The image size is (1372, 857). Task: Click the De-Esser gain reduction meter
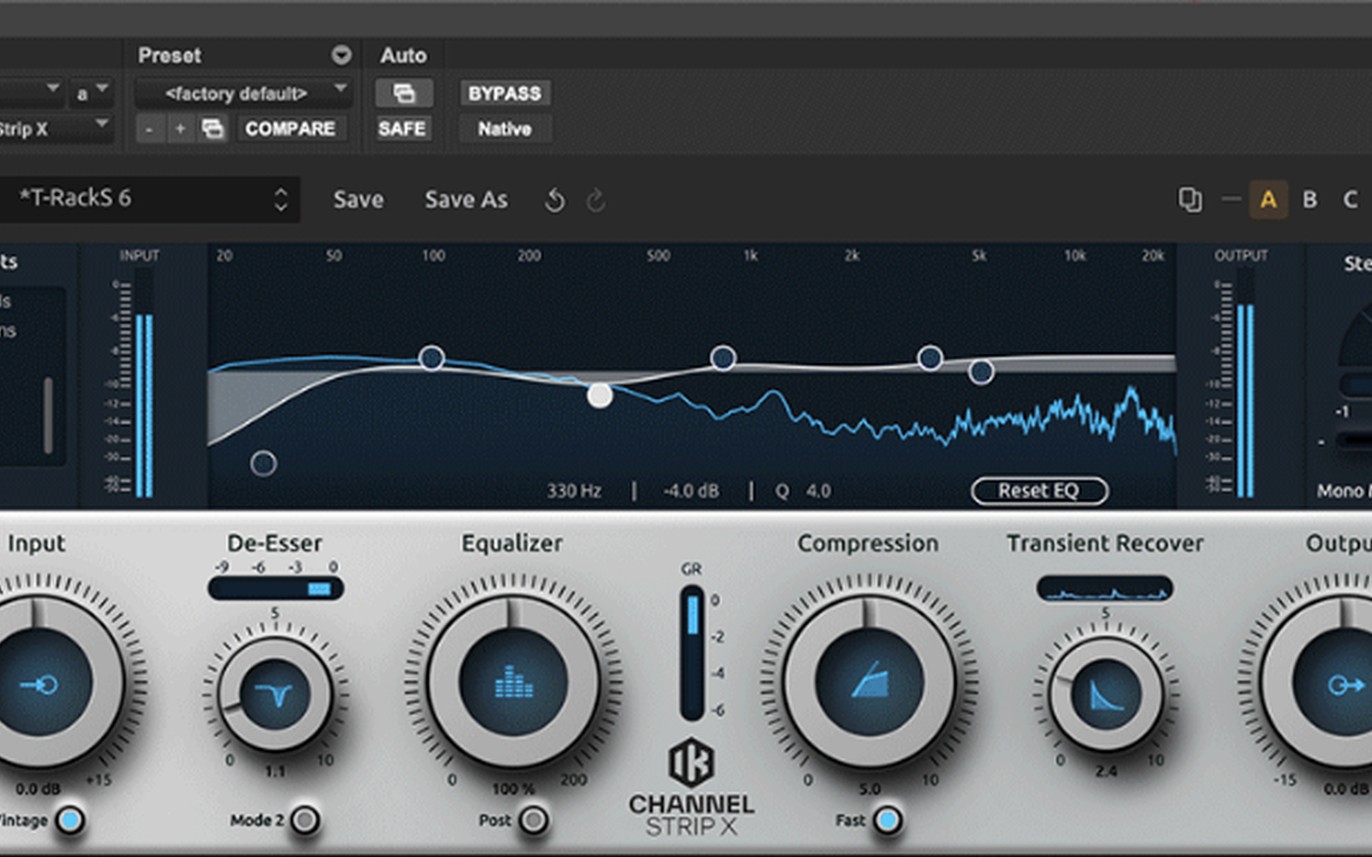pyautogui.click(x=275, y=588)
